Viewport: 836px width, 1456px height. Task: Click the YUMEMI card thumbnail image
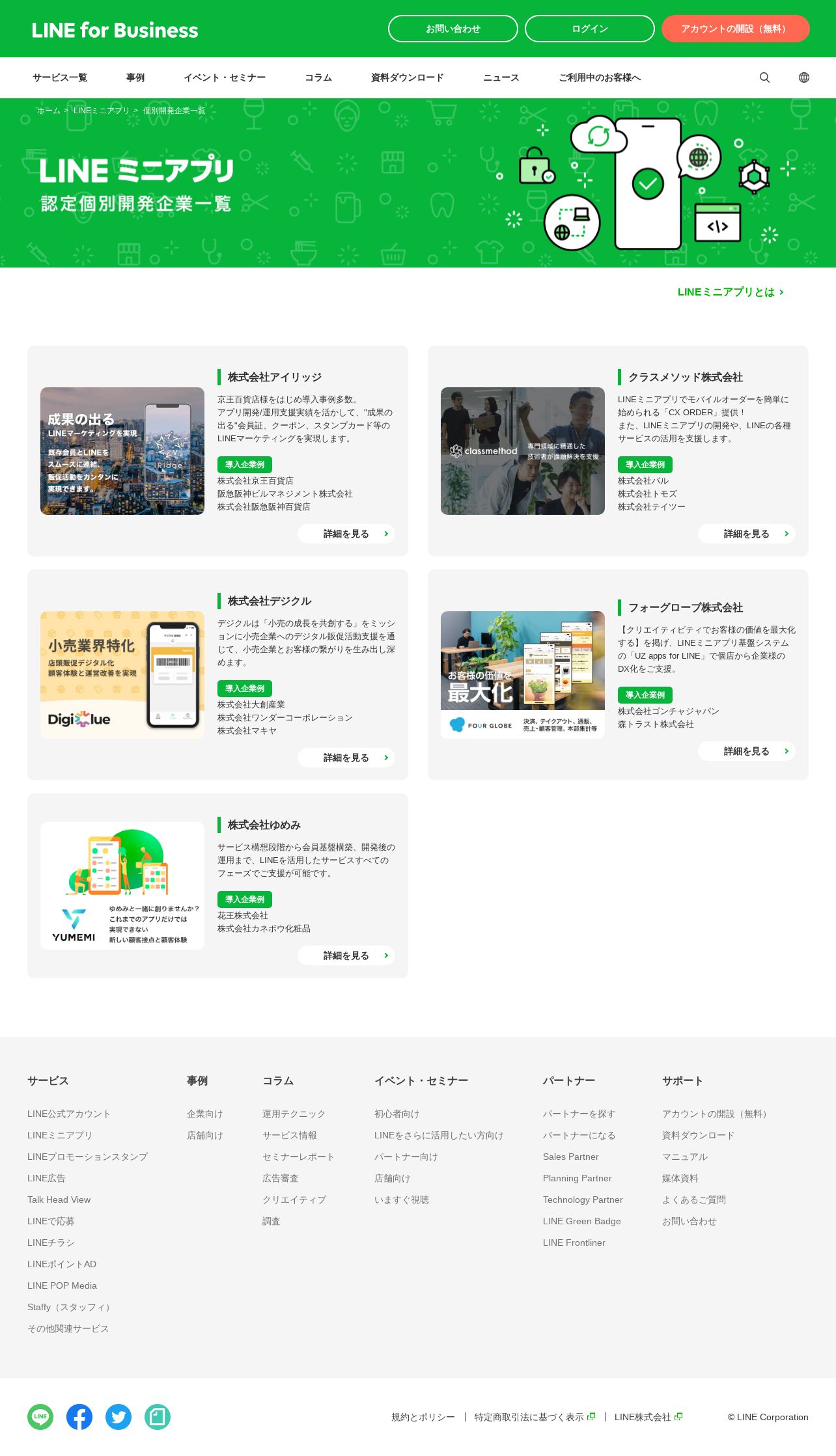pos(122,886)
